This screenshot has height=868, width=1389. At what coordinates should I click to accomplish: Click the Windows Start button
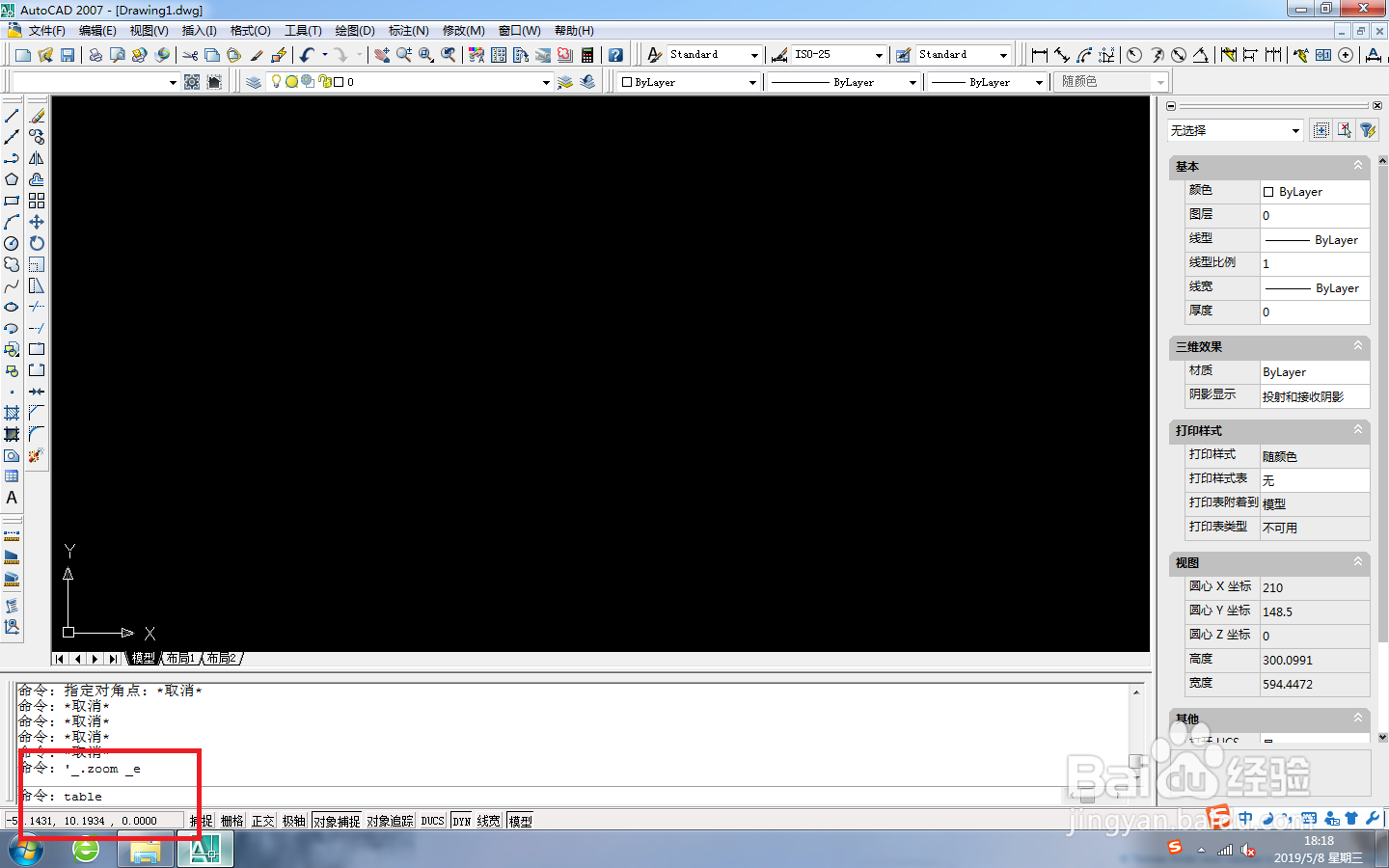coord(27,850)
